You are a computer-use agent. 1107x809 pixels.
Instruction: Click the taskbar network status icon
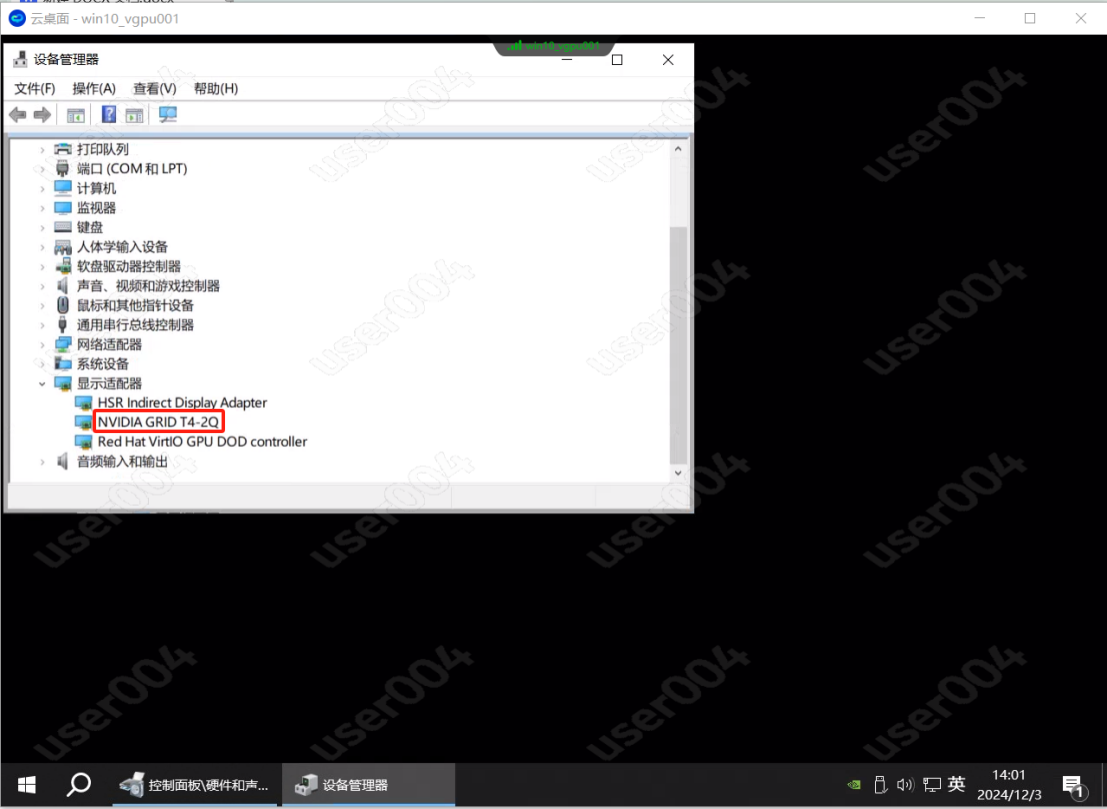pos(932,784)
